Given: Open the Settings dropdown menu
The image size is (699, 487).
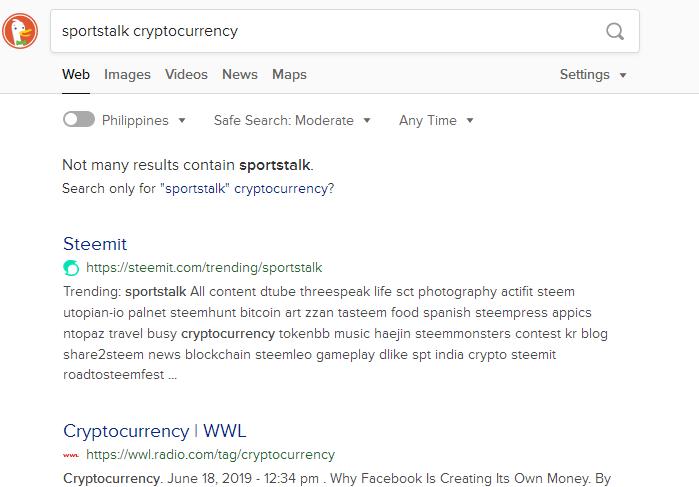Looking at the screenshot, I should (x=593, y=74).
